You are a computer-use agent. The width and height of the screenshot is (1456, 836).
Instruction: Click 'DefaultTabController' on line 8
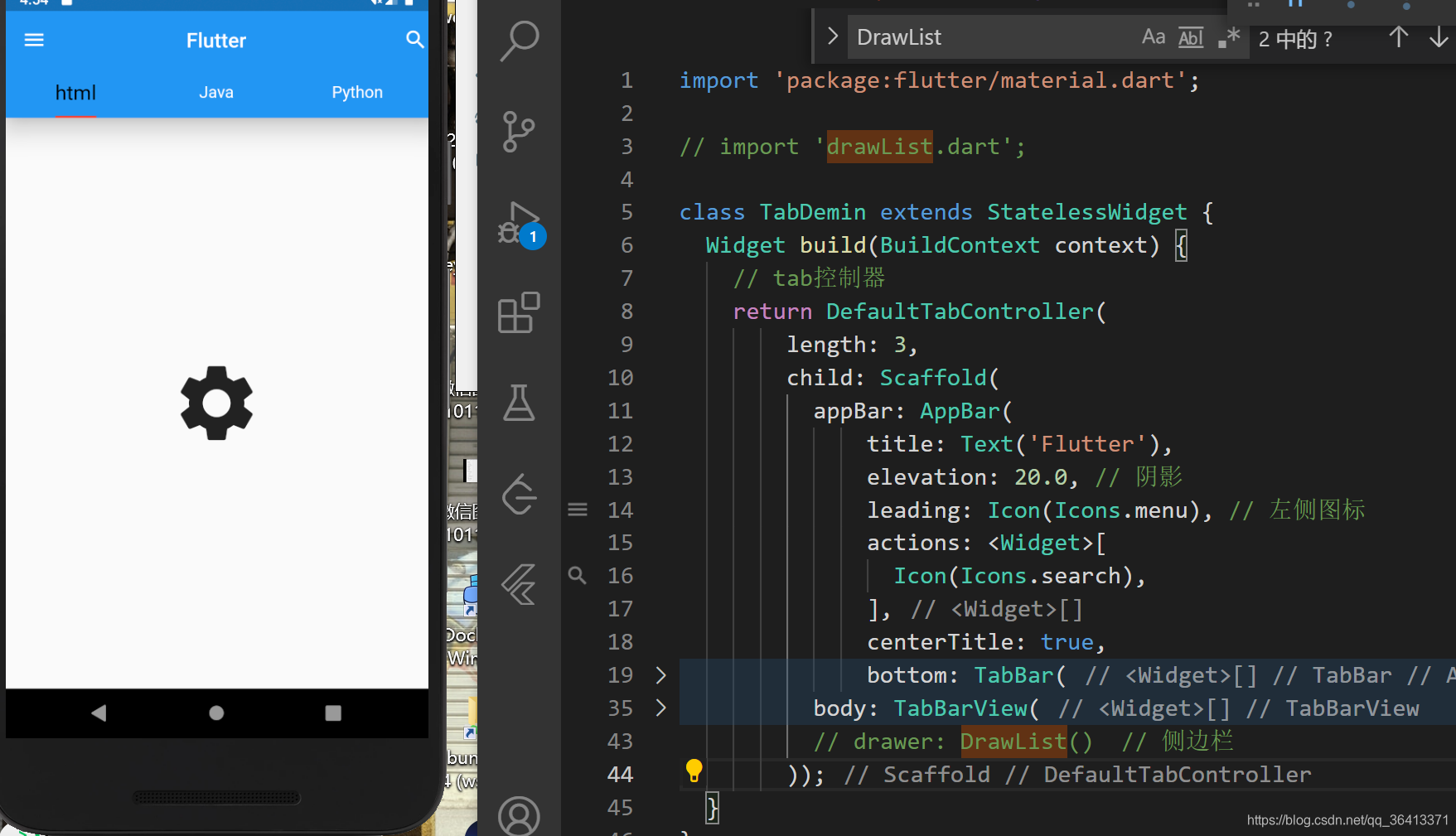click(x=960, y=312)
